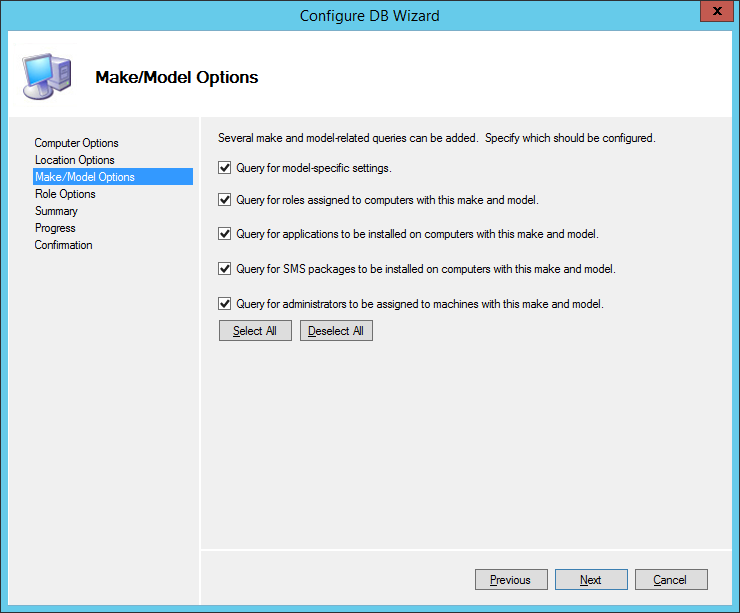Open the Summary step in sidebar

tap(56, 211)
